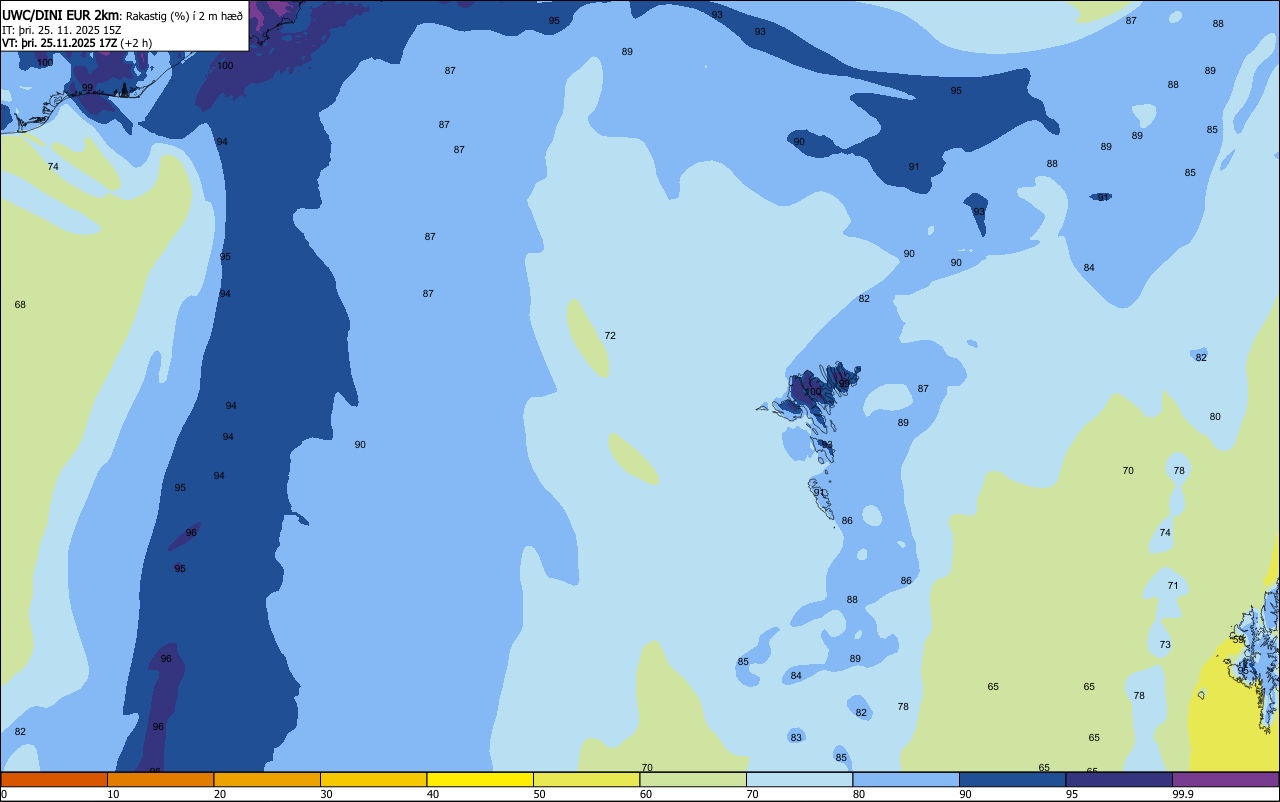Select the 80–90 light blue legend swatch
This screenshot has height=802, width=1280.
906,779
